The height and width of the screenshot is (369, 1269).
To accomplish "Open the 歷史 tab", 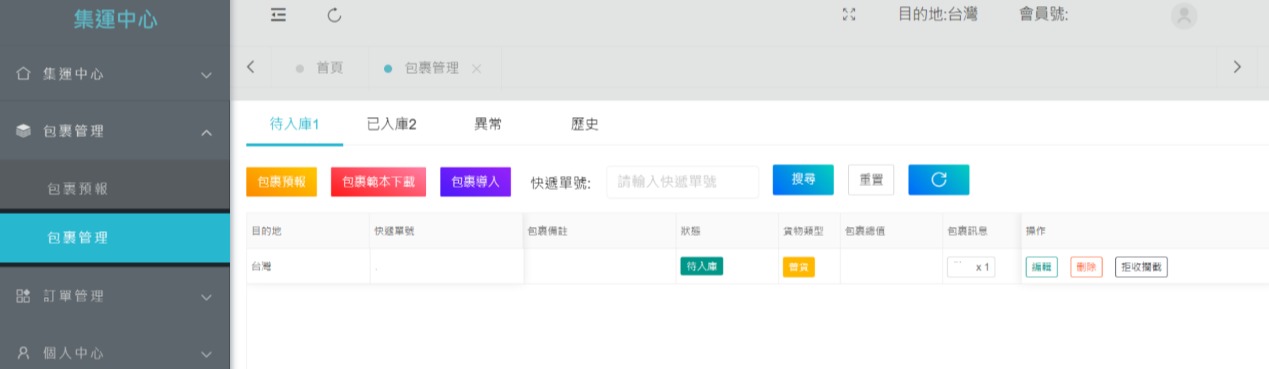I will pos(585,124).
